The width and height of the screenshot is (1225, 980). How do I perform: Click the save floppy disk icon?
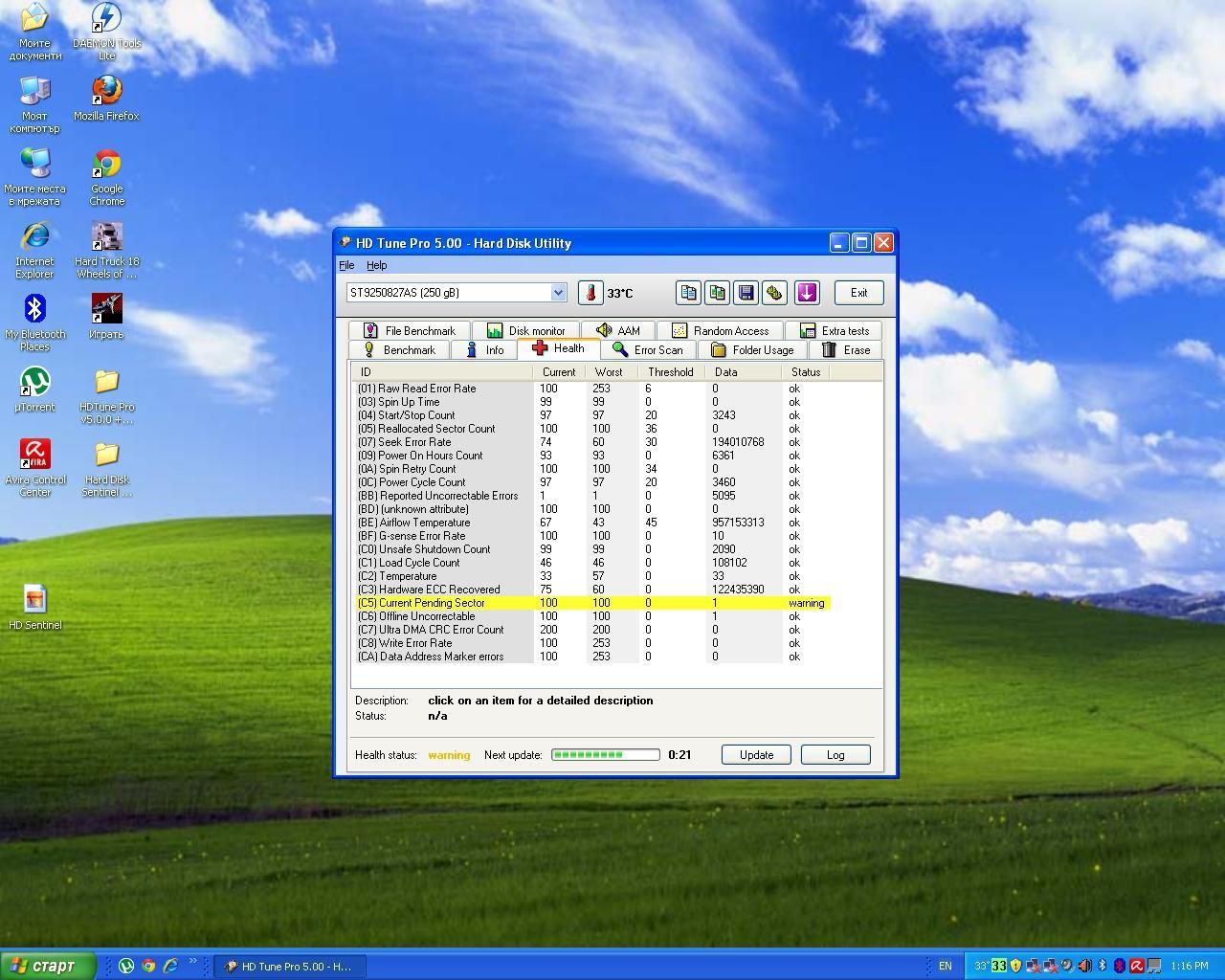(746, 293)
